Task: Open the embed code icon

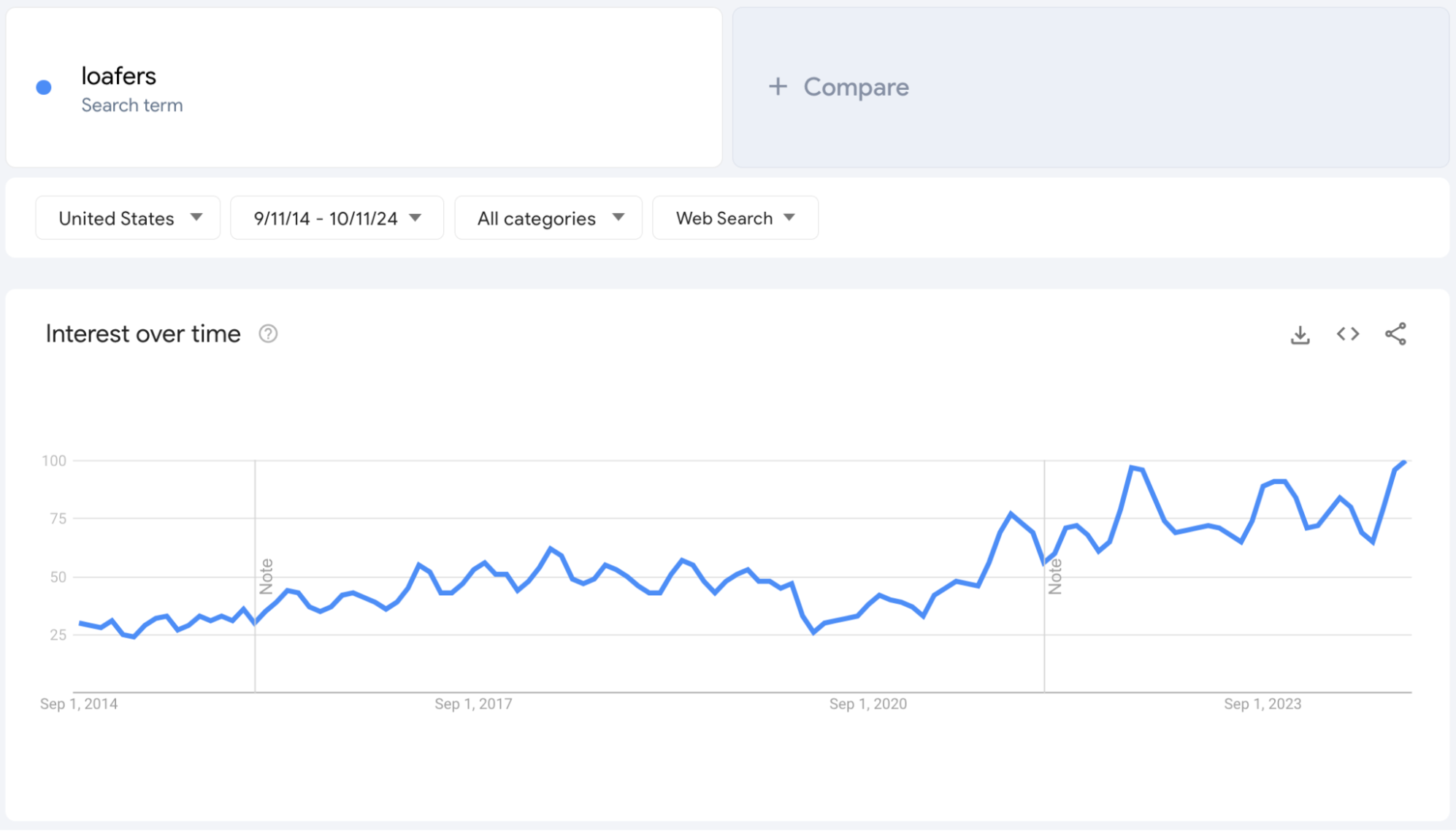Action: 1348,334
